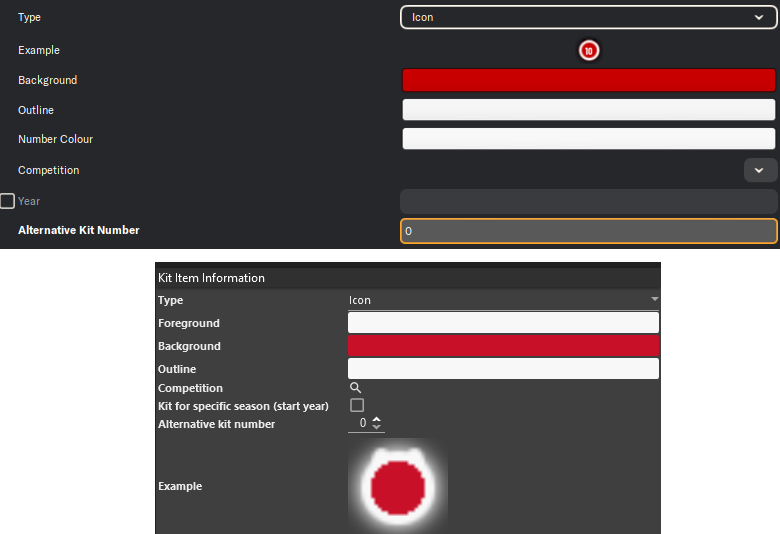This screenshot has height=534, width=780.
Task: Click the Outline swatch in Kit Item Information
Action: coord(503,369)
